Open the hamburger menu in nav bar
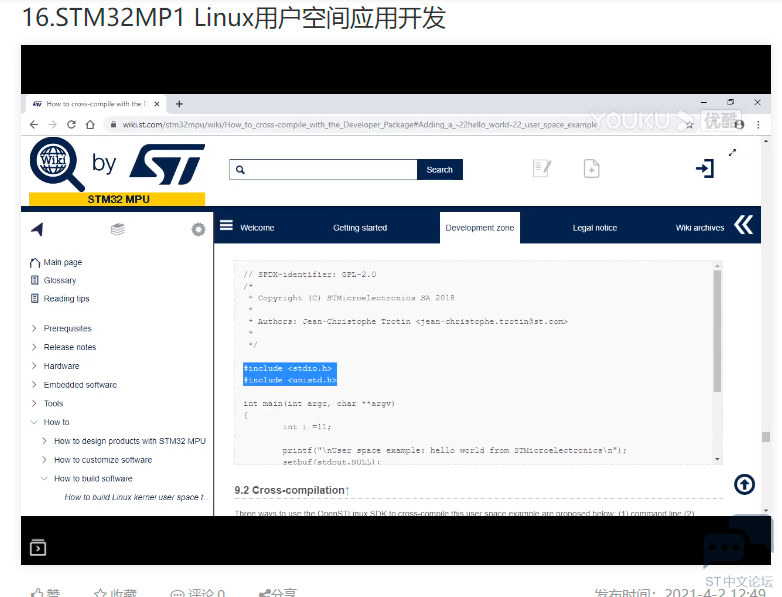The height and width of the screenshot is (597, 782). coord(226,225)
